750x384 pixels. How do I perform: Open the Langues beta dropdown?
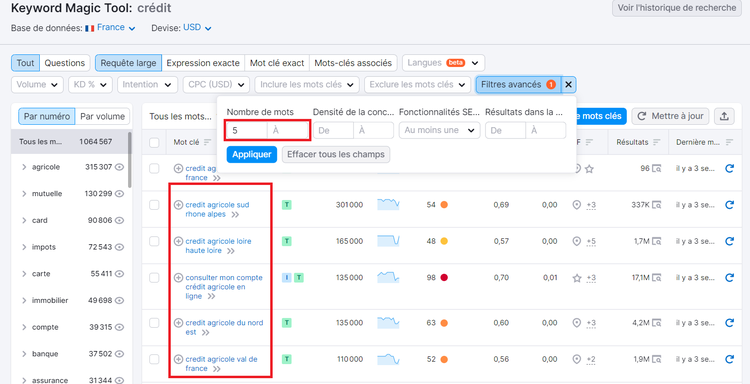443,63
